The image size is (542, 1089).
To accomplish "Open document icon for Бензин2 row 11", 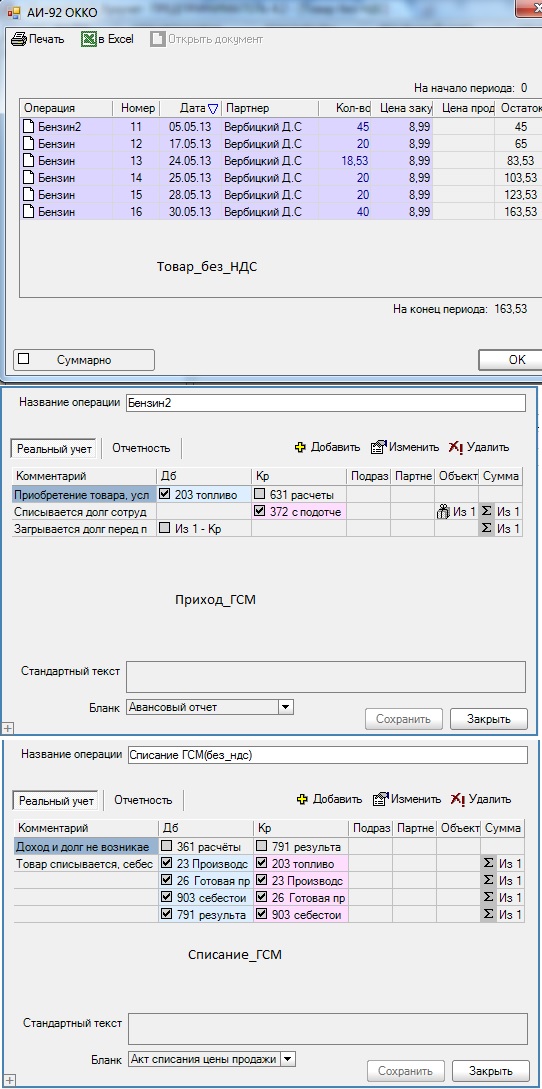I will click(x=28, y=127).
